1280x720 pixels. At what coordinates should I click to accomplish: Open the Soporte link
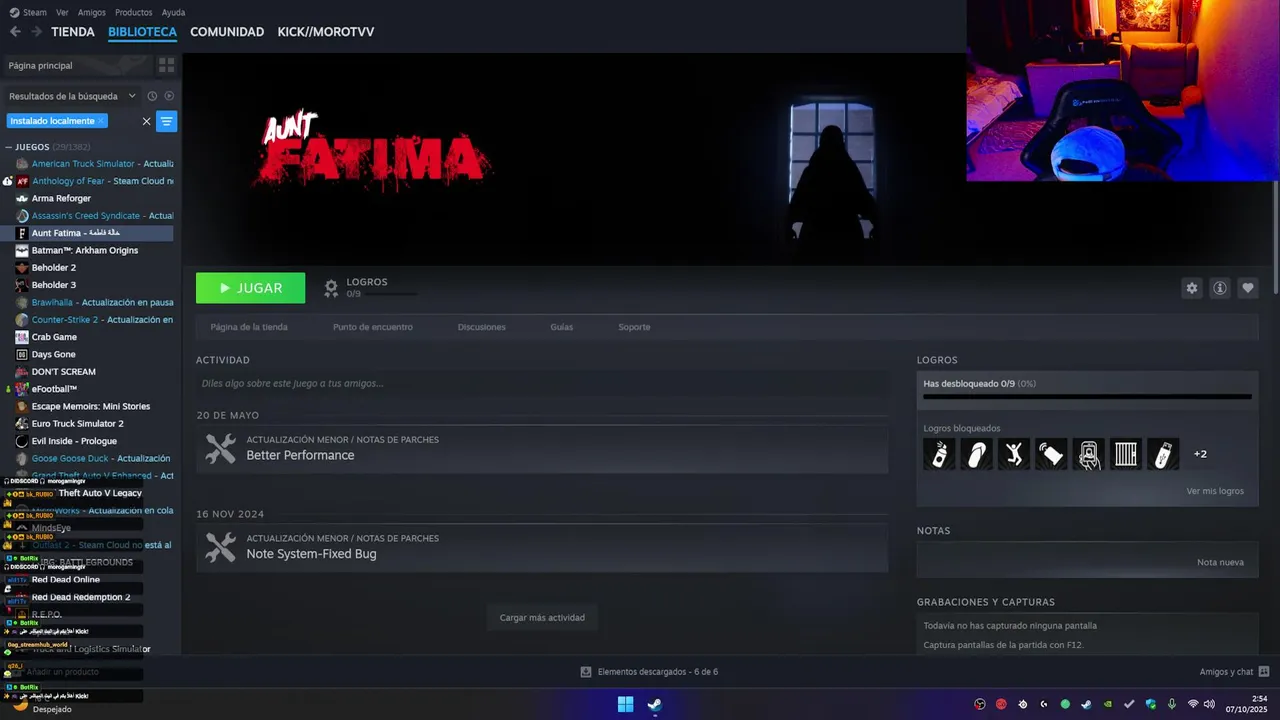[x=634, y=327]
